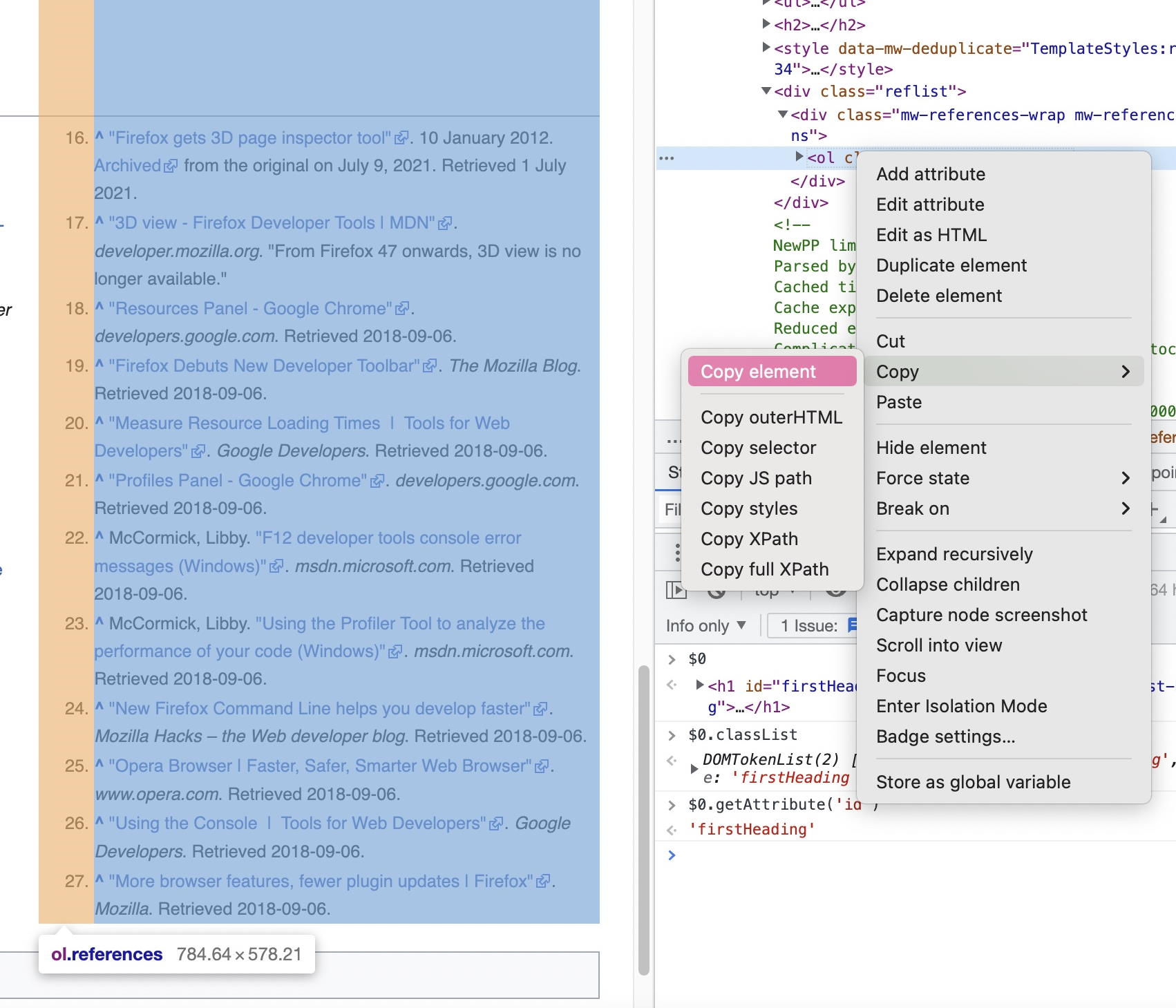
Task: Click the webpage vertical scrollbar
Action: click(x=644, y=820)
